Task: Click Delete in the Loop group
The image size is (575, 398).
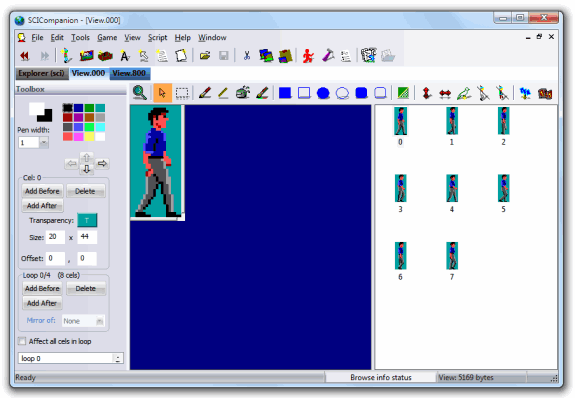Action: click(x=86, y=288)
